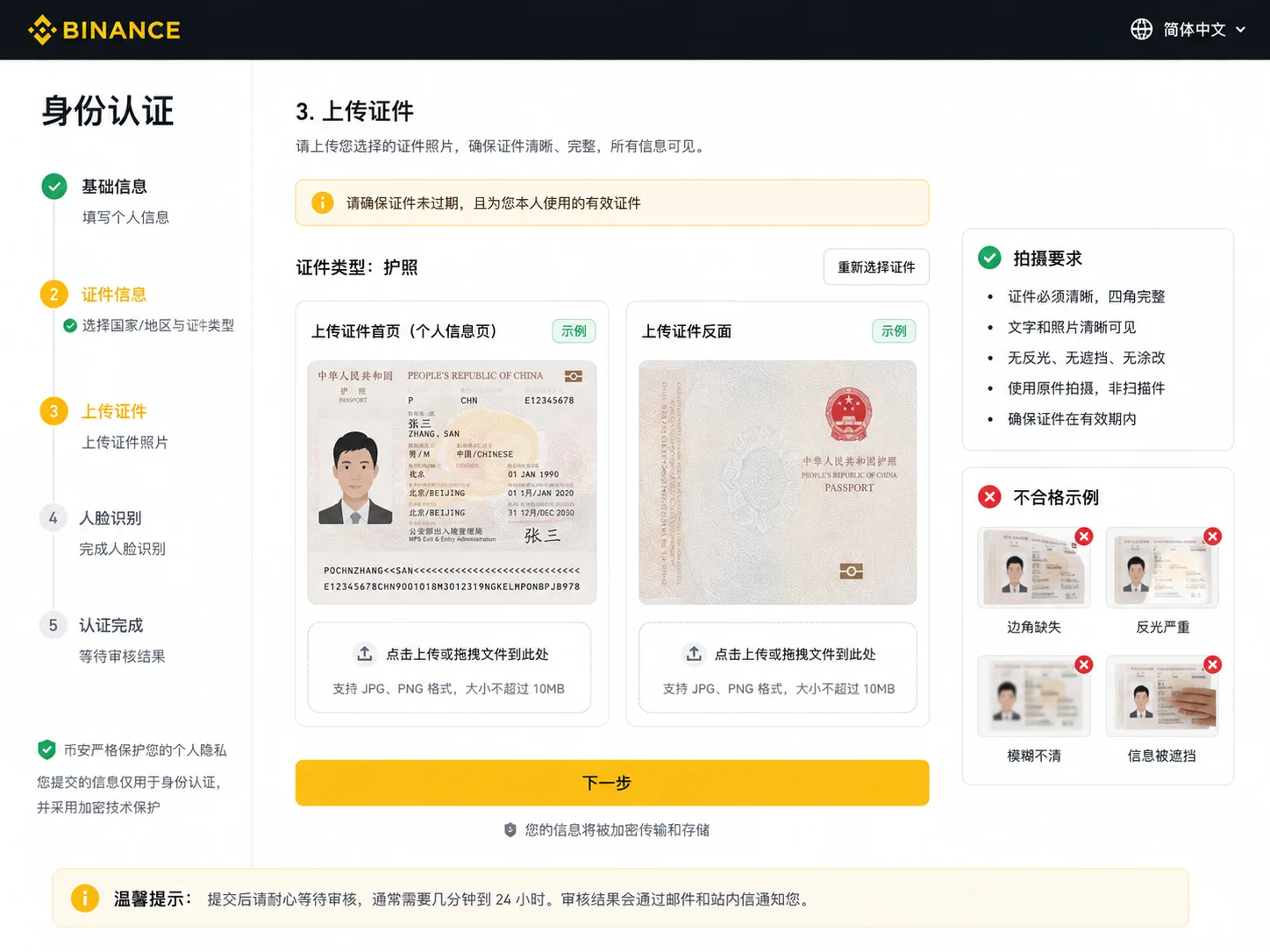Click the passport info page sample image
The image size is (1270, 952).
452,482
